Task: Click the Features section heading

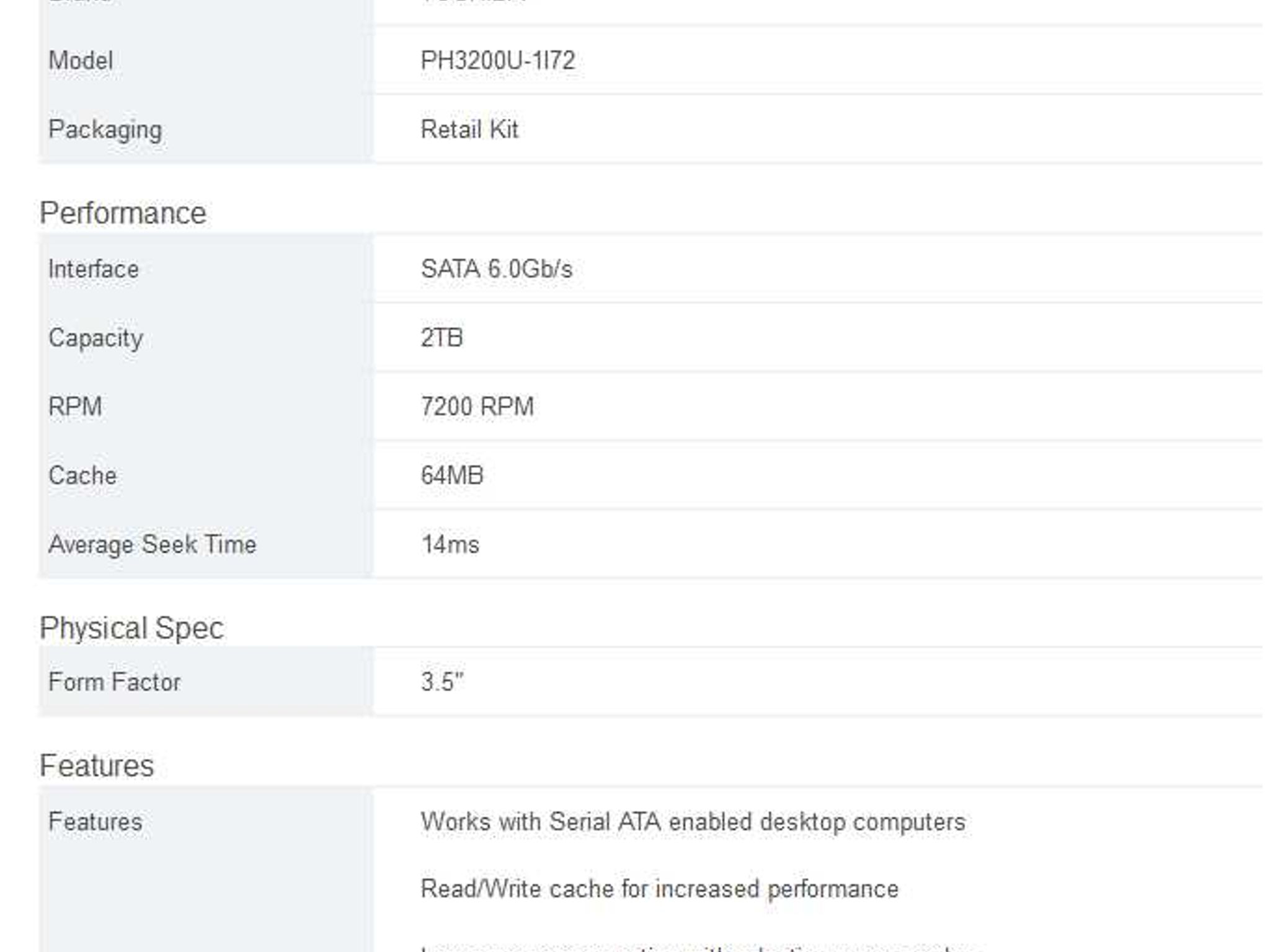Action: 97,765
